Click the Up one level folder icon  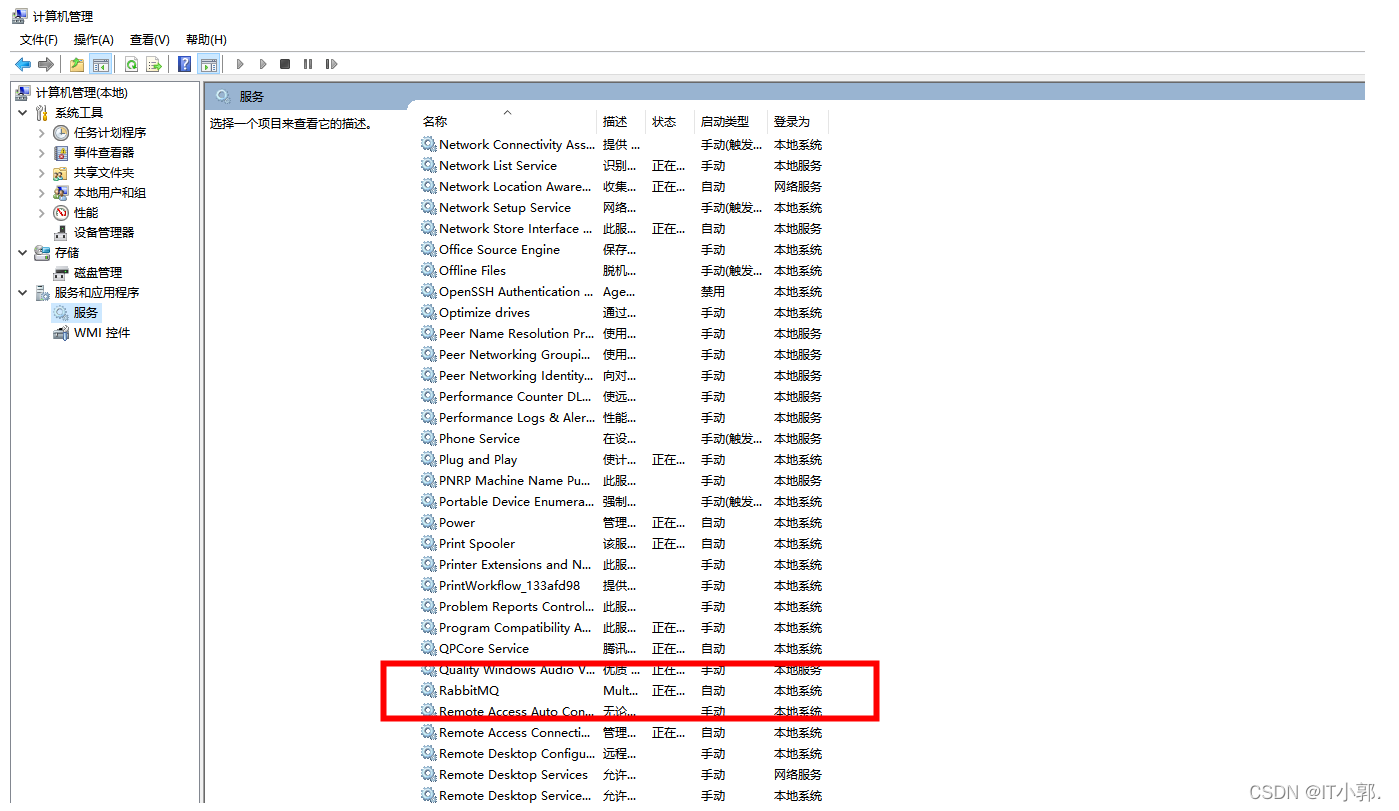click(77, 64)
